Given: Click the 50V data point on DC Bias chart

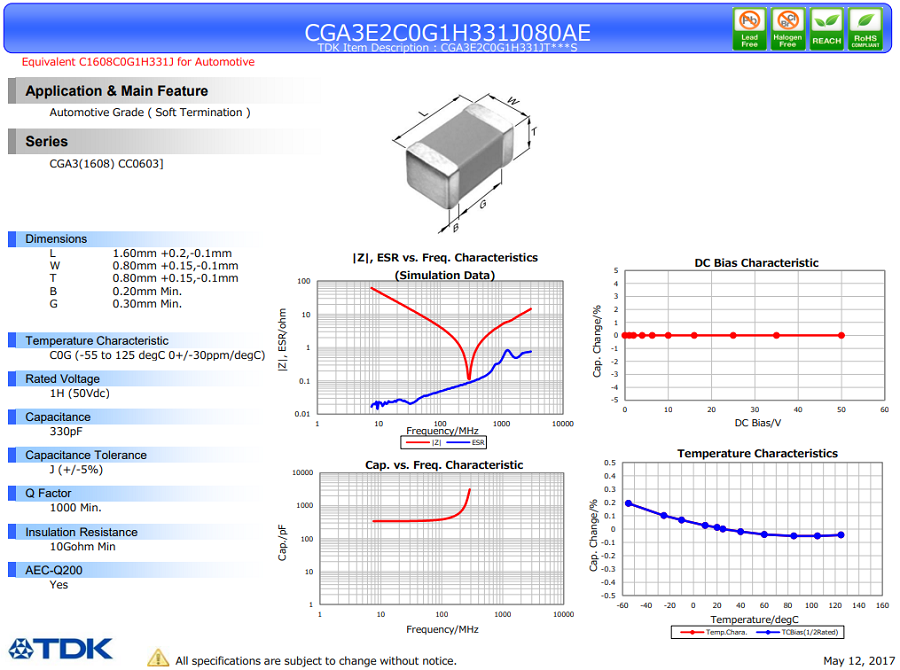Looking at the screenshot, I should click(x=841, y=335).
